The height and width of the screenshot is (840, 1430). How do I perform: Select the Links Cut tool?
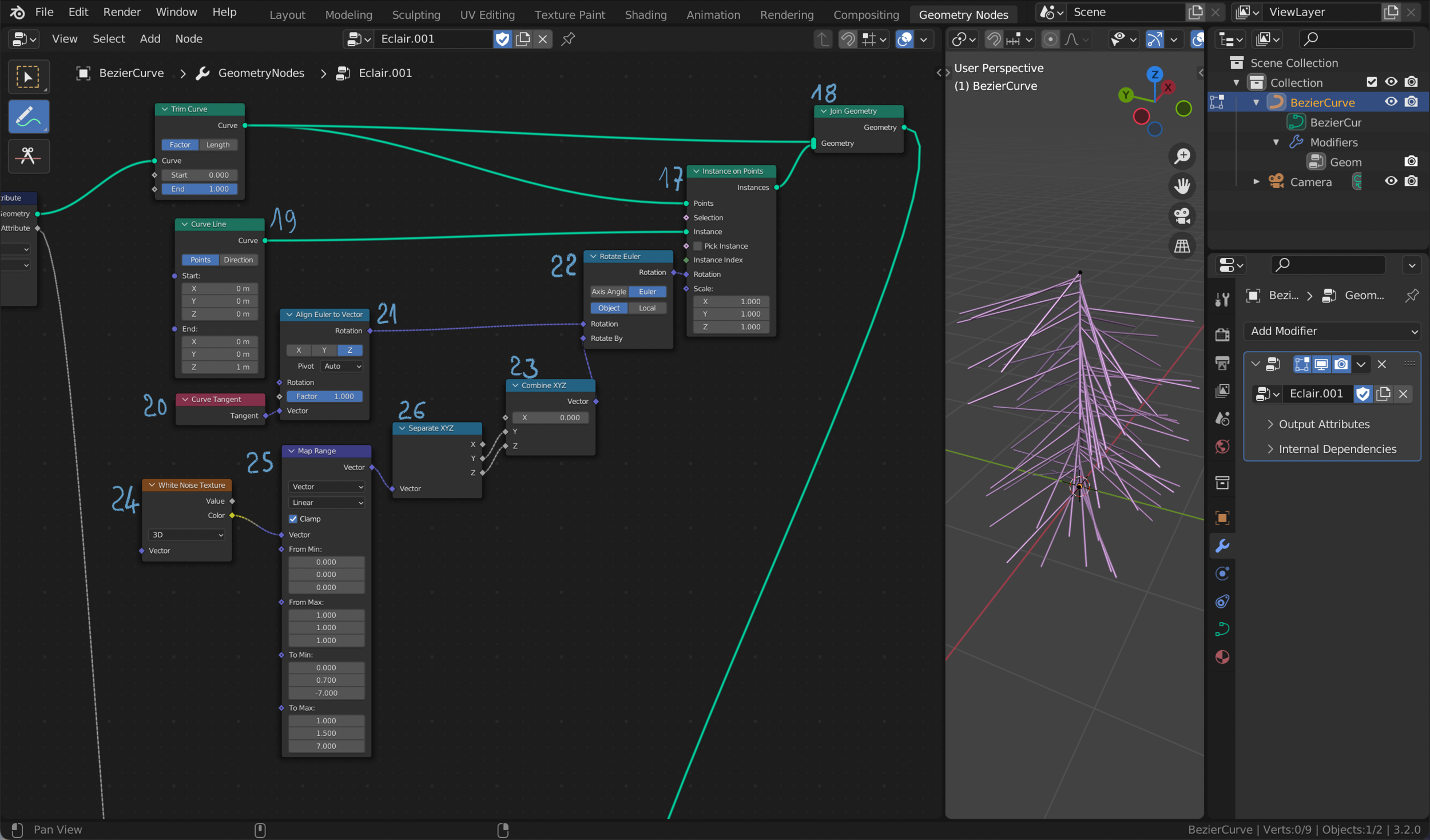[x=28, y=156]
